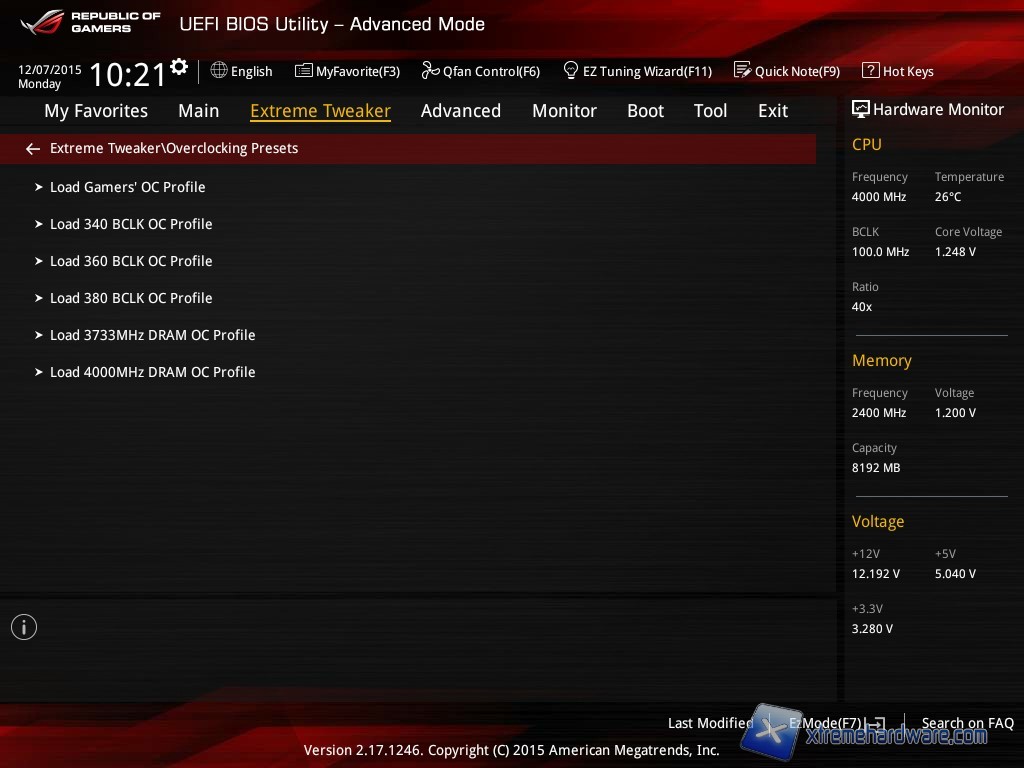Click the Last Modified button
Image resolution: width=1024 pixels, height=768 pixels.
[710, 723]
